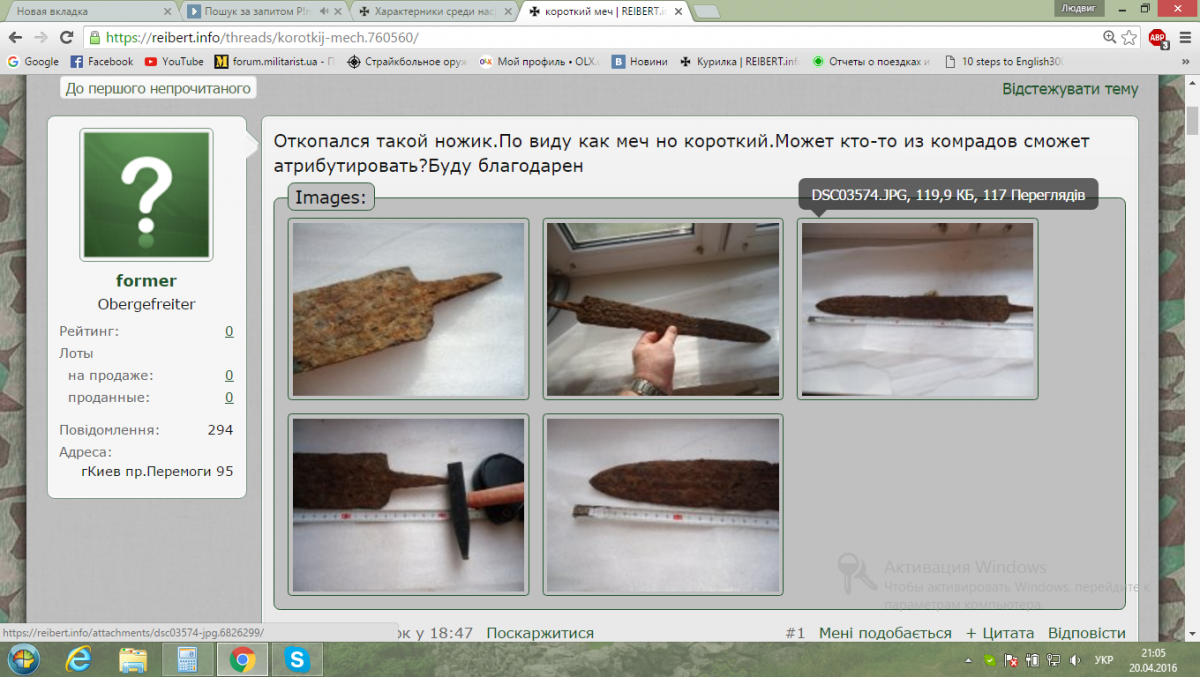Bookmark this page with the star icon

[1129, 37]
